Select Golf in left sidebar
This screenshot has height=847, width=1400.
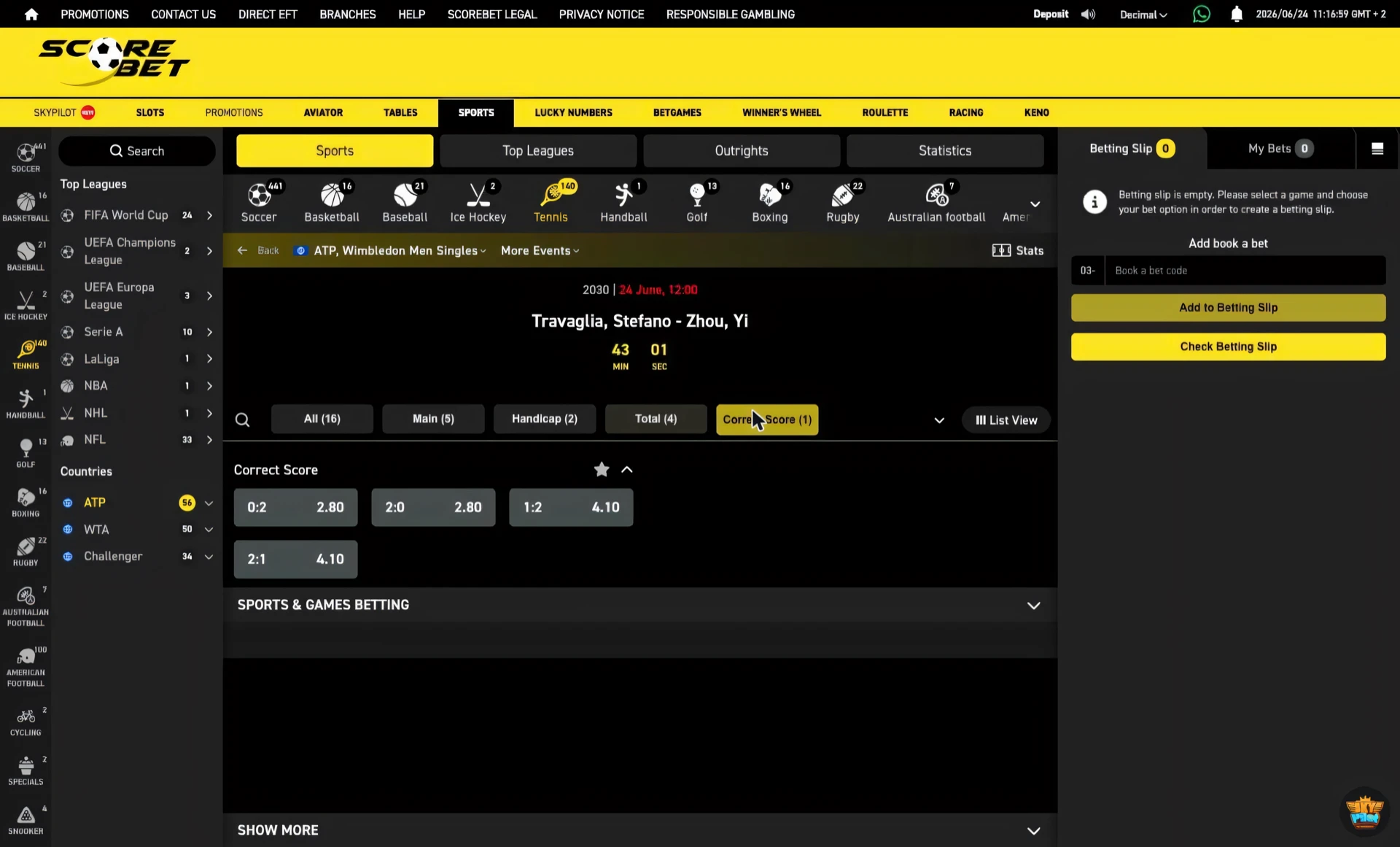[x=26, y=452]
